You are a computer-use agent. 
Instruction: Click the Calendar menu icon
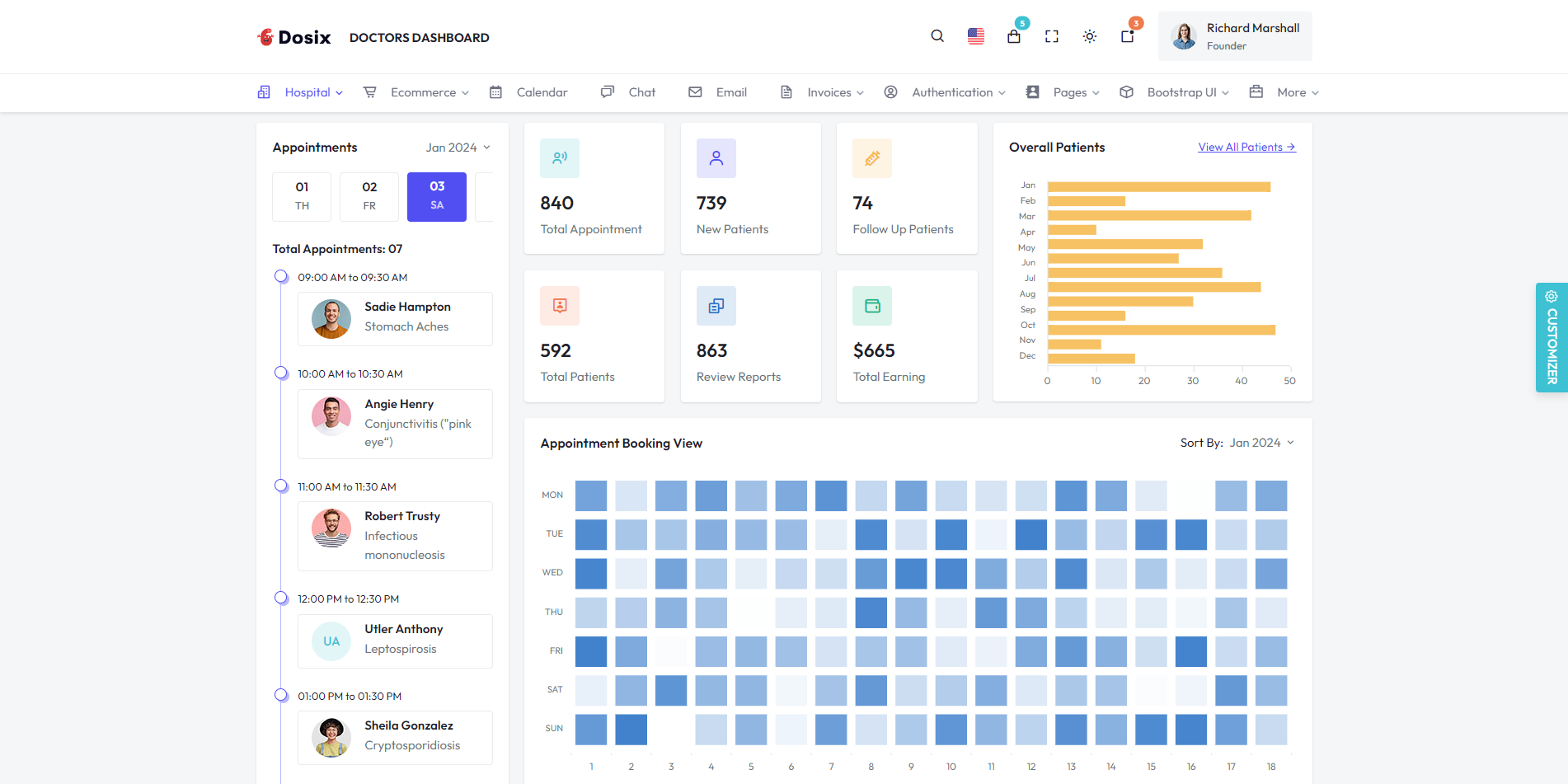click(495, 92)
